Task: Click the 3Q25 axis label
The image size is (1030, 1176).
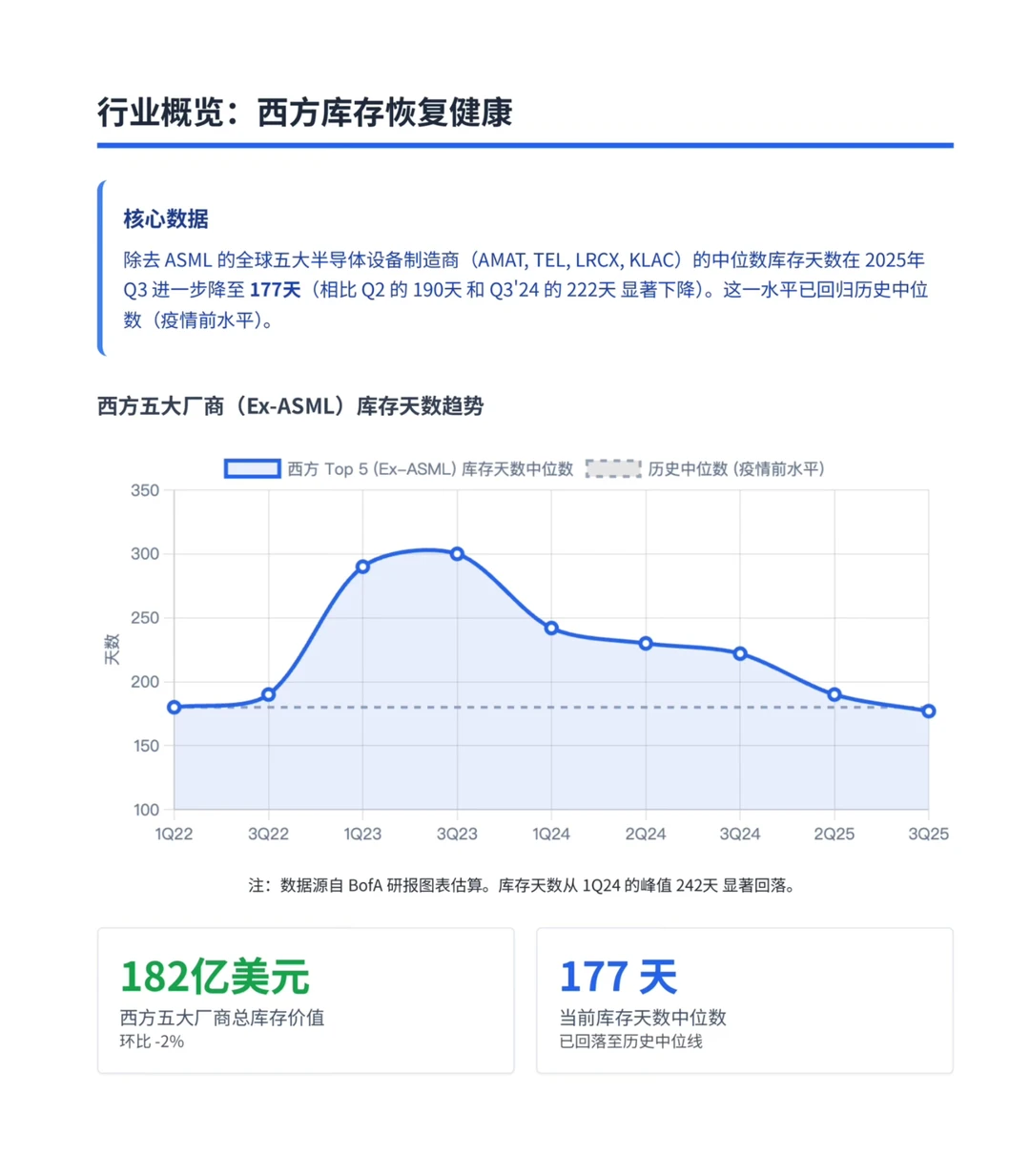Action: tap(929, 833)
